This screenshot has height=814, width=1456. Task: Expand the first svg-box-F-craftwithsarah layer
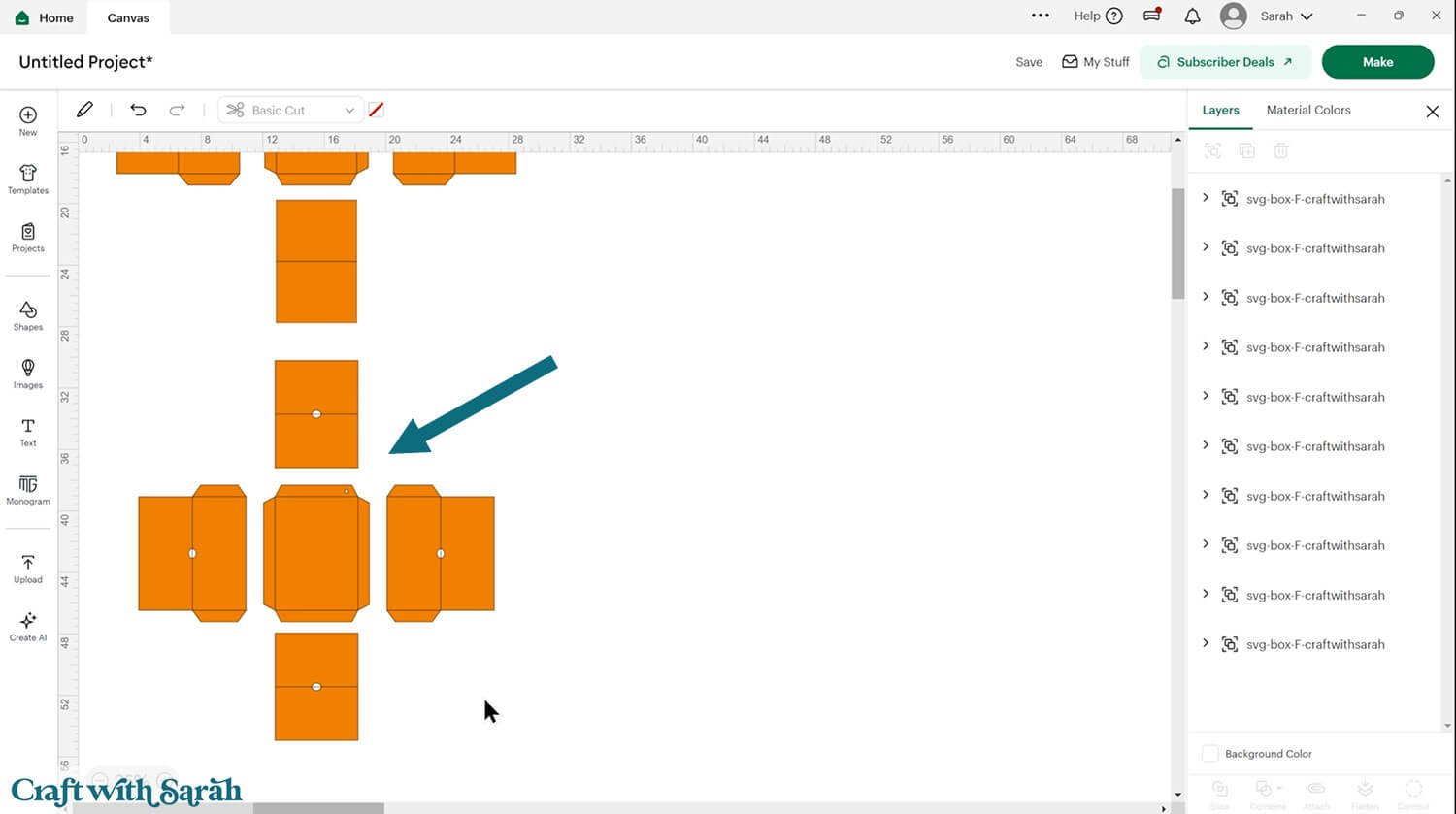point(1206,198)
